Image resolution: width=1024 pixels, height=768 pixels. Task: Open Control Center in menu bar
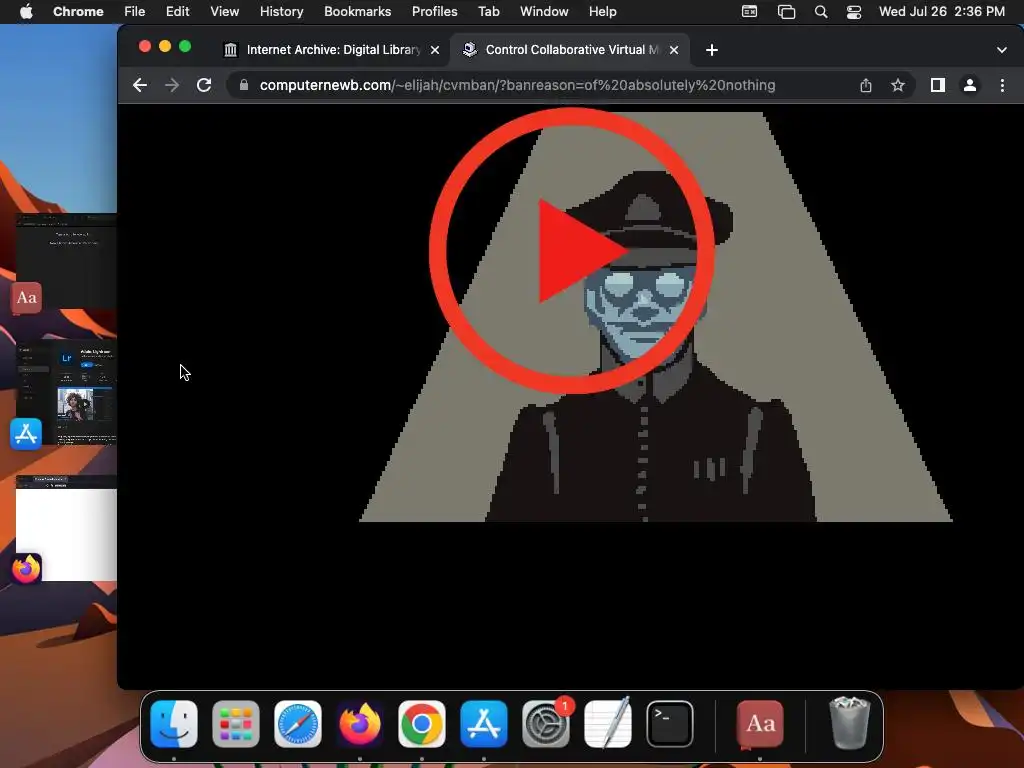click(854, 12)
